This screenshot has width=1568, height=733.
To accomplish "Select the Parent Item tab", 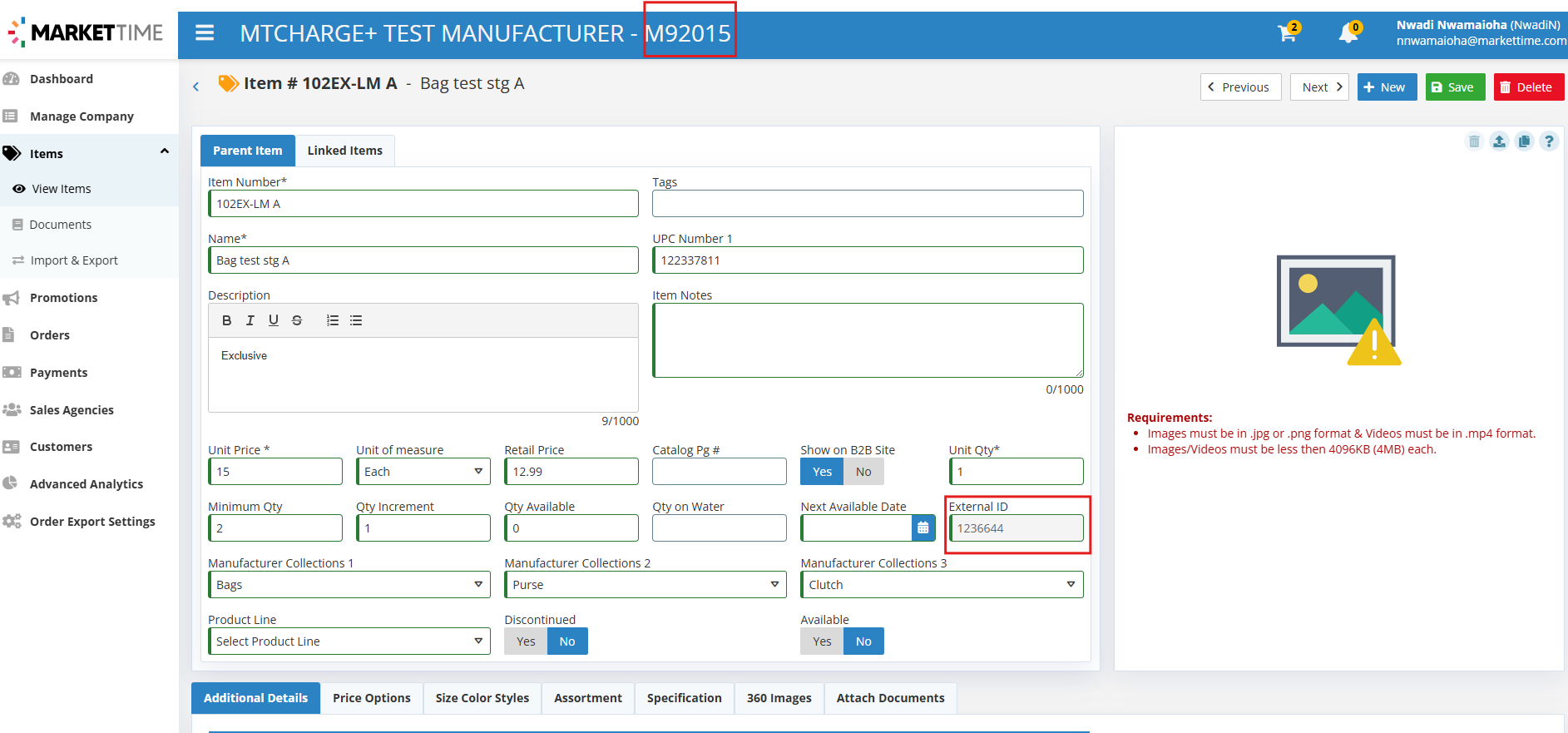I will (x=248, y=151).
